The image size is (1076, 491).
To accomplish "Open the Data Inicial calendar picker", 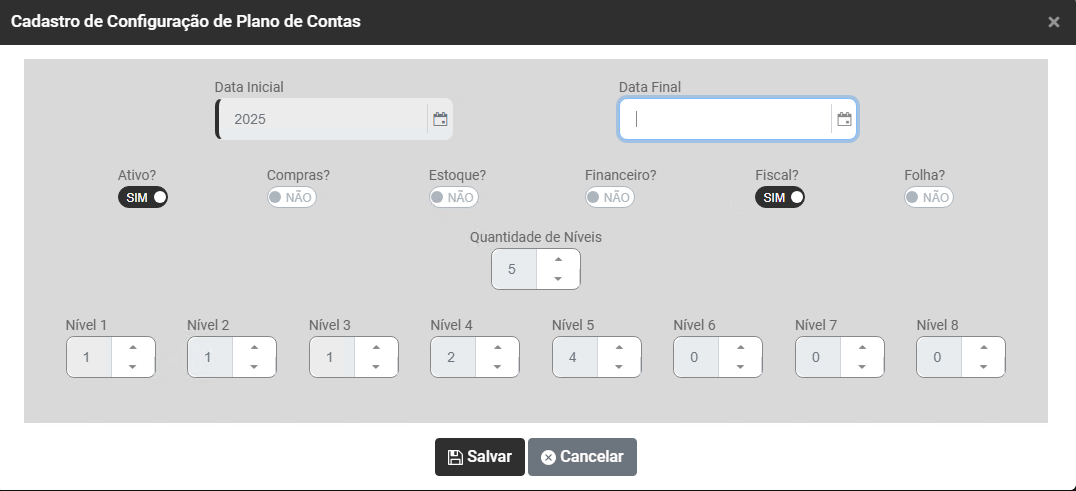I will click(440, 119).
